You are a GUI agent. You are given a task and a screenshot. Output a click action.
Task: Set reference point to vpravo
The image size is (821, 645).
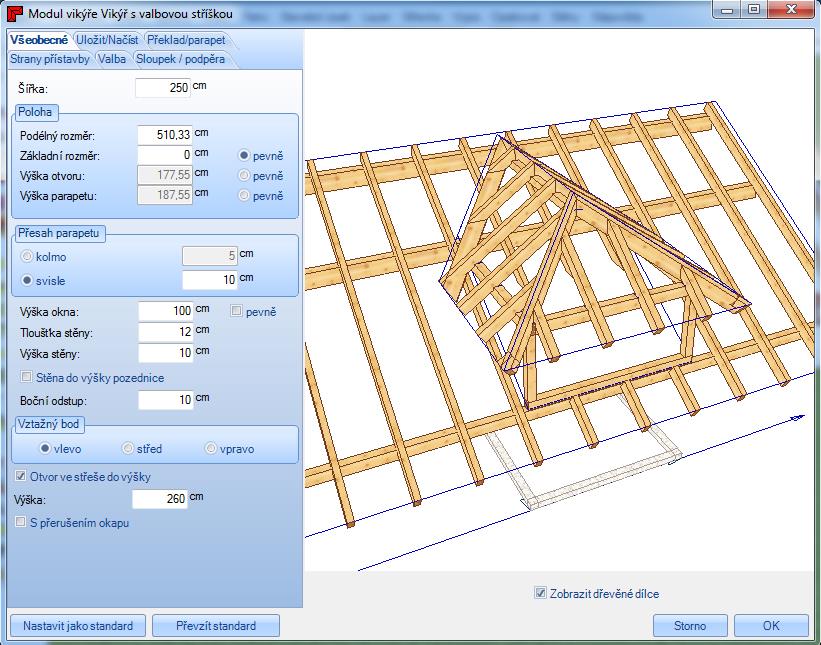click(210, 448)
